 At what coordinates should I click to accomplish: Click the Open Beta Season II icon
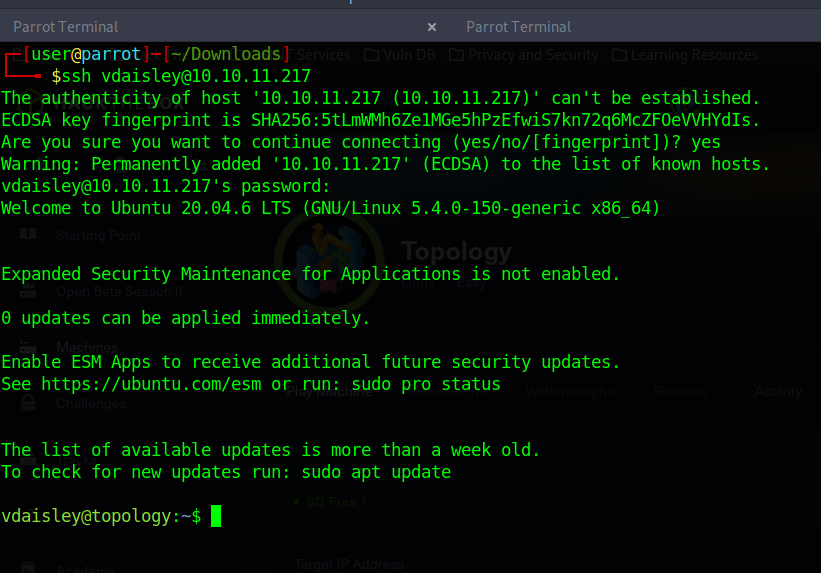pyautogui.click(x=28, y=291)
